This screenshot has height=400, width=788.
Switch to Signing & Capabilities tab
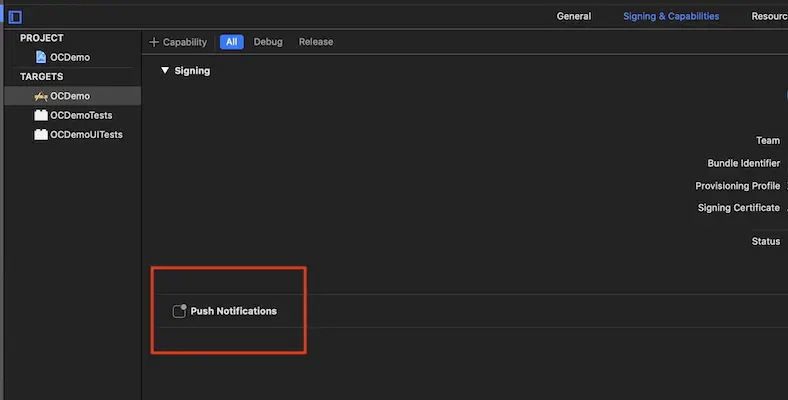click(671, 16)
